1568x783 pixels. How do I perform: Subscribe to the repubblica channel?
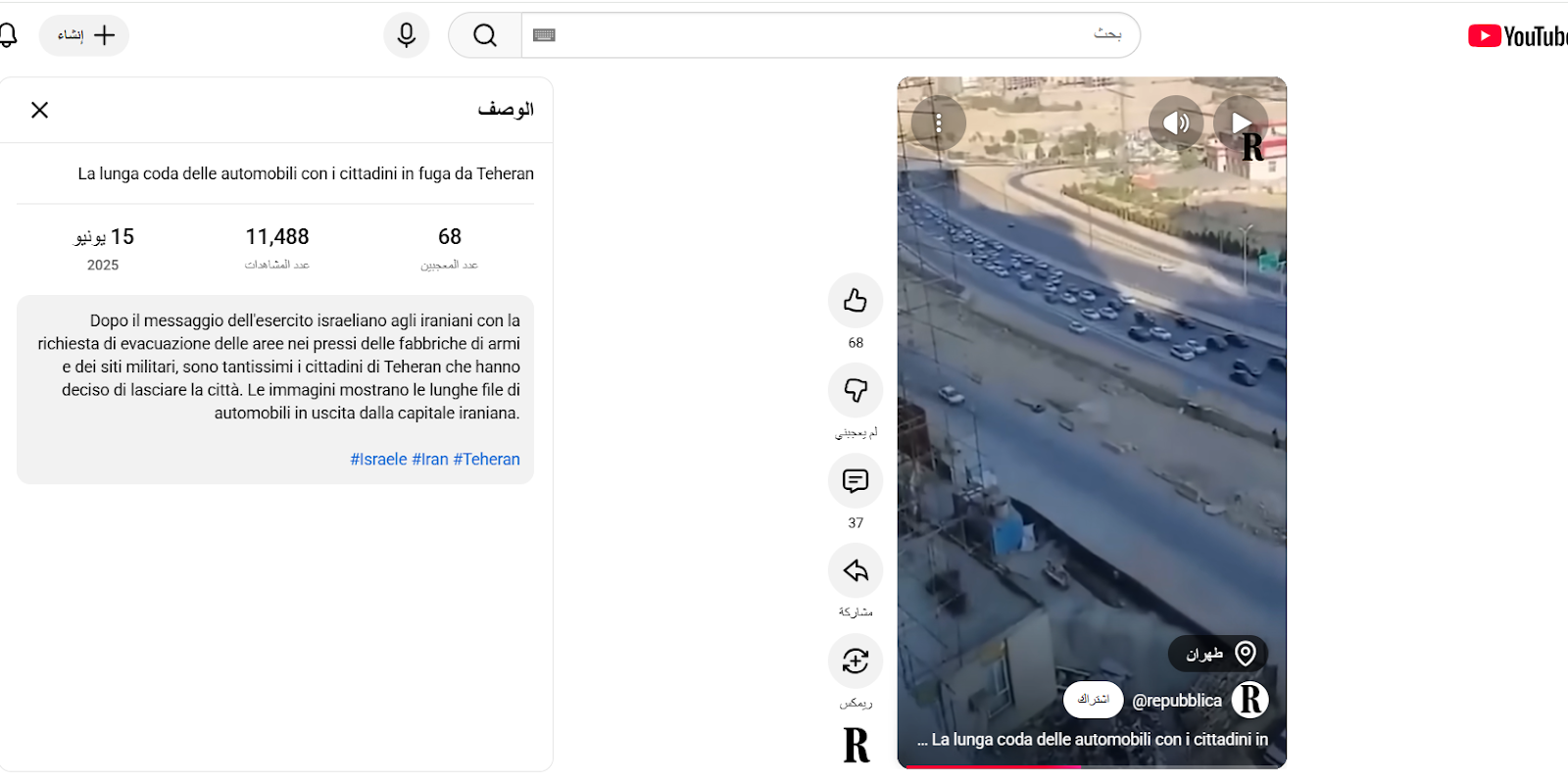[x=1093, y=700]
